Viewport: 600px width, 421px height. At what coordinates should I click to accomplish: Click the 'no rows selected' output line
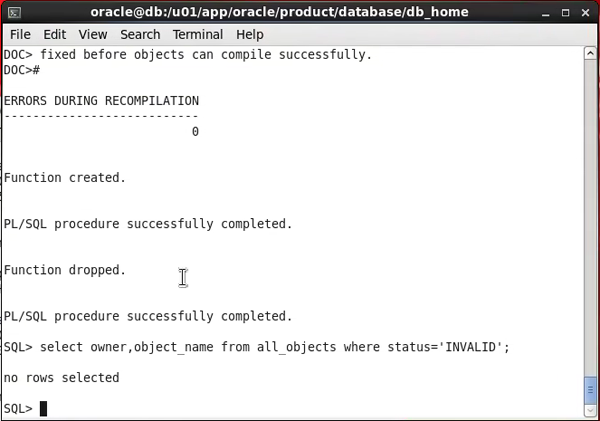coord(62,378)
